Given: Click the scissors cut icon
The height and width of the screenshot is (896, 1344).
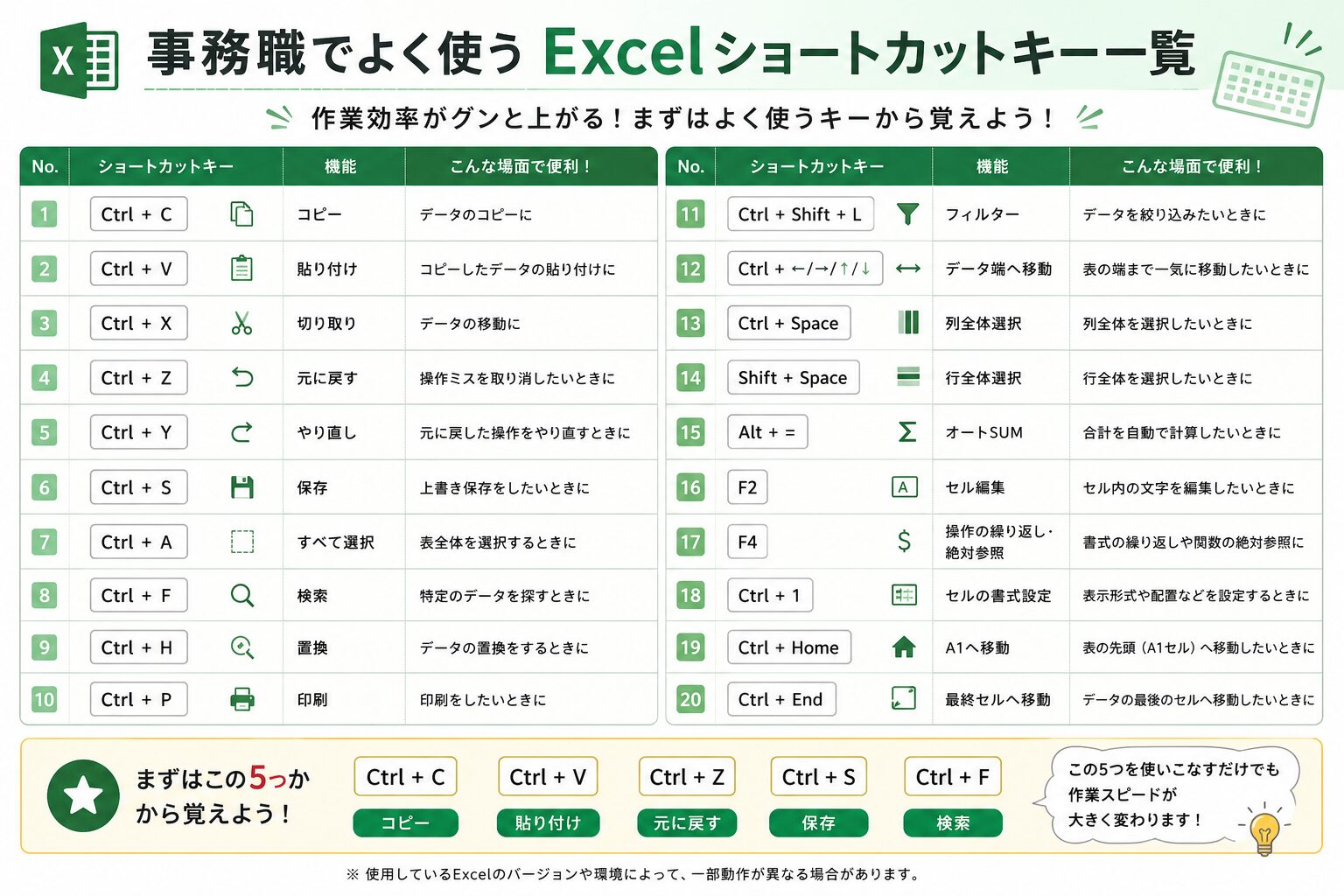Looking at the screenshot, I should (241, 324).
